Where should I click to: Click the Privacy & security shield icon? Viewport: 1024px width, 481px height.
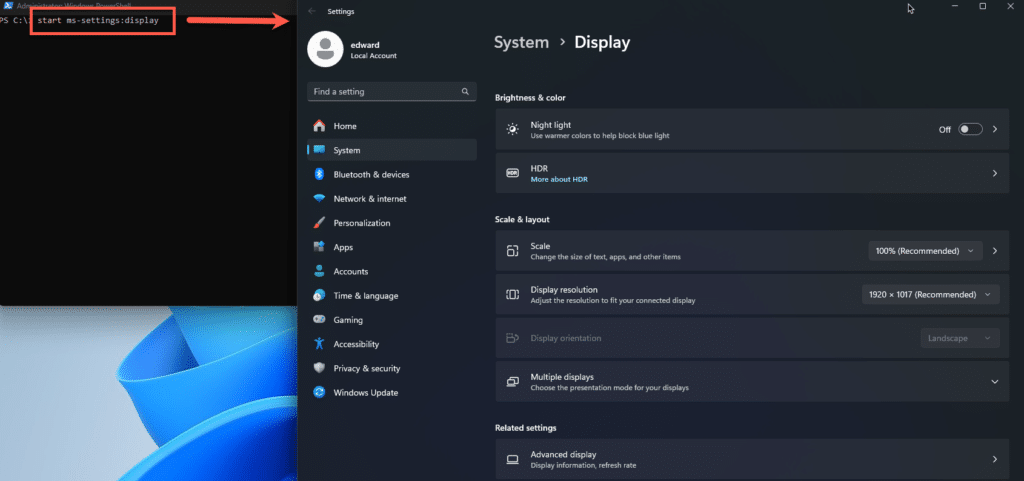click(319, 368)
